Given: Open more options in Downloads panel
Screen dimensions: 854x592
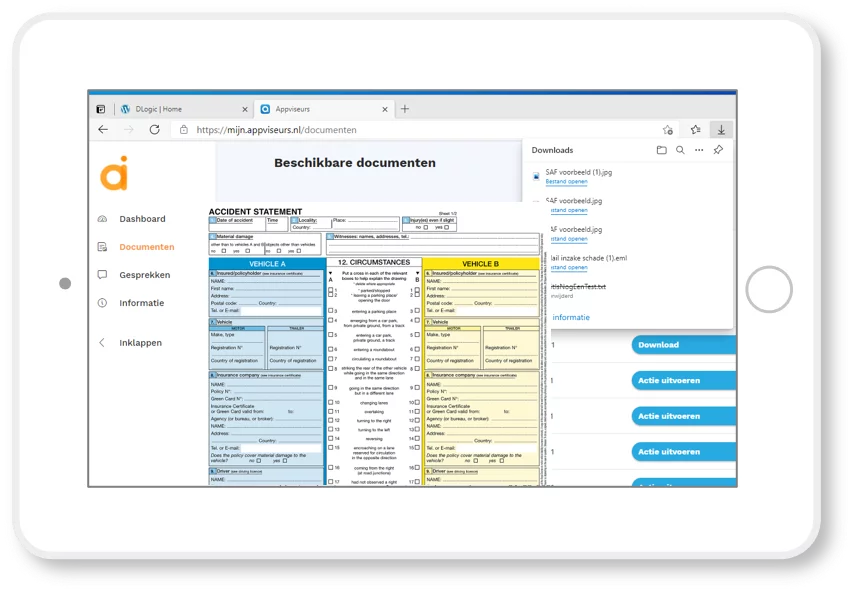Looking at the screenshot, I should (699, 150).
